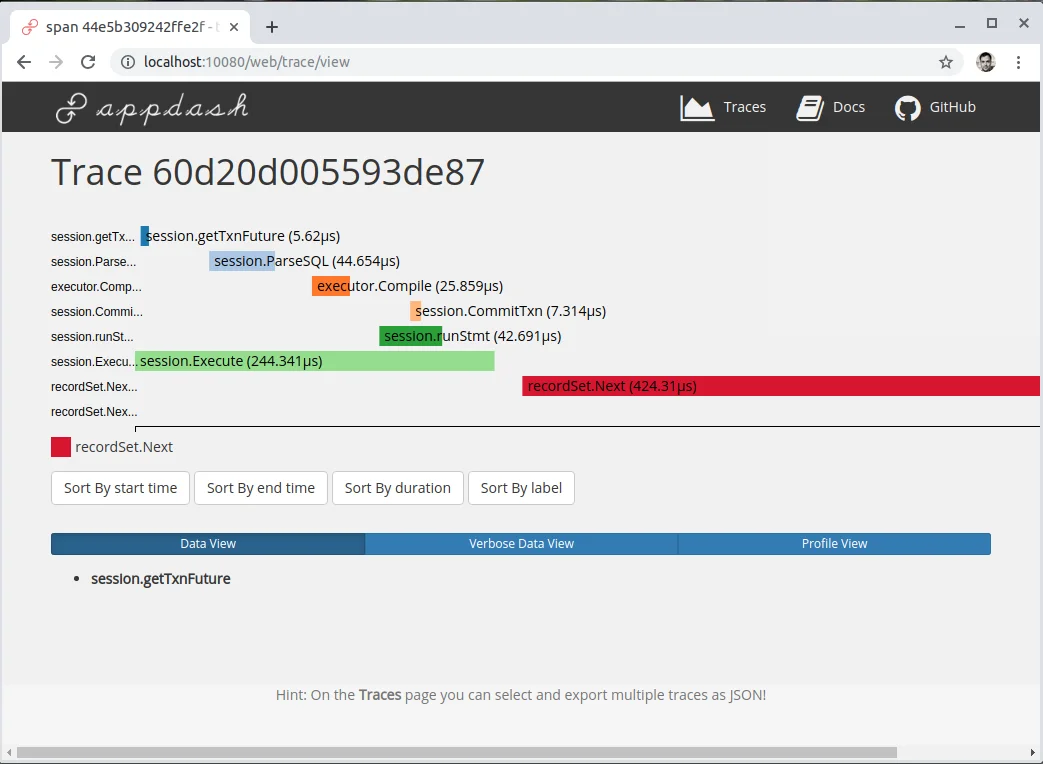The width and height of the screenshot is (1043, 764).
Task: Switch to Profile View tab
Action: (x=834, y=544)
